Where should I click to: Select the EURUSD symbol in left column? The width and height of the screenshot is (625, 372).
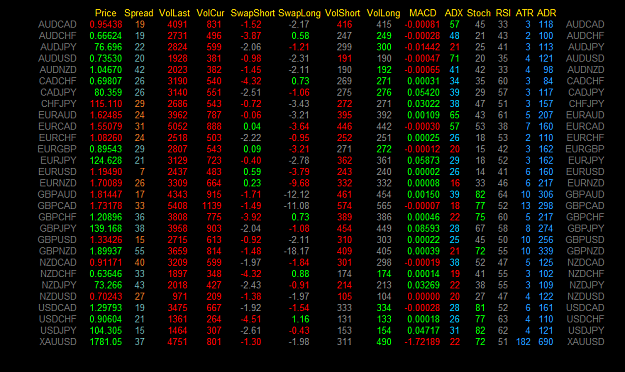coord(57,172)
